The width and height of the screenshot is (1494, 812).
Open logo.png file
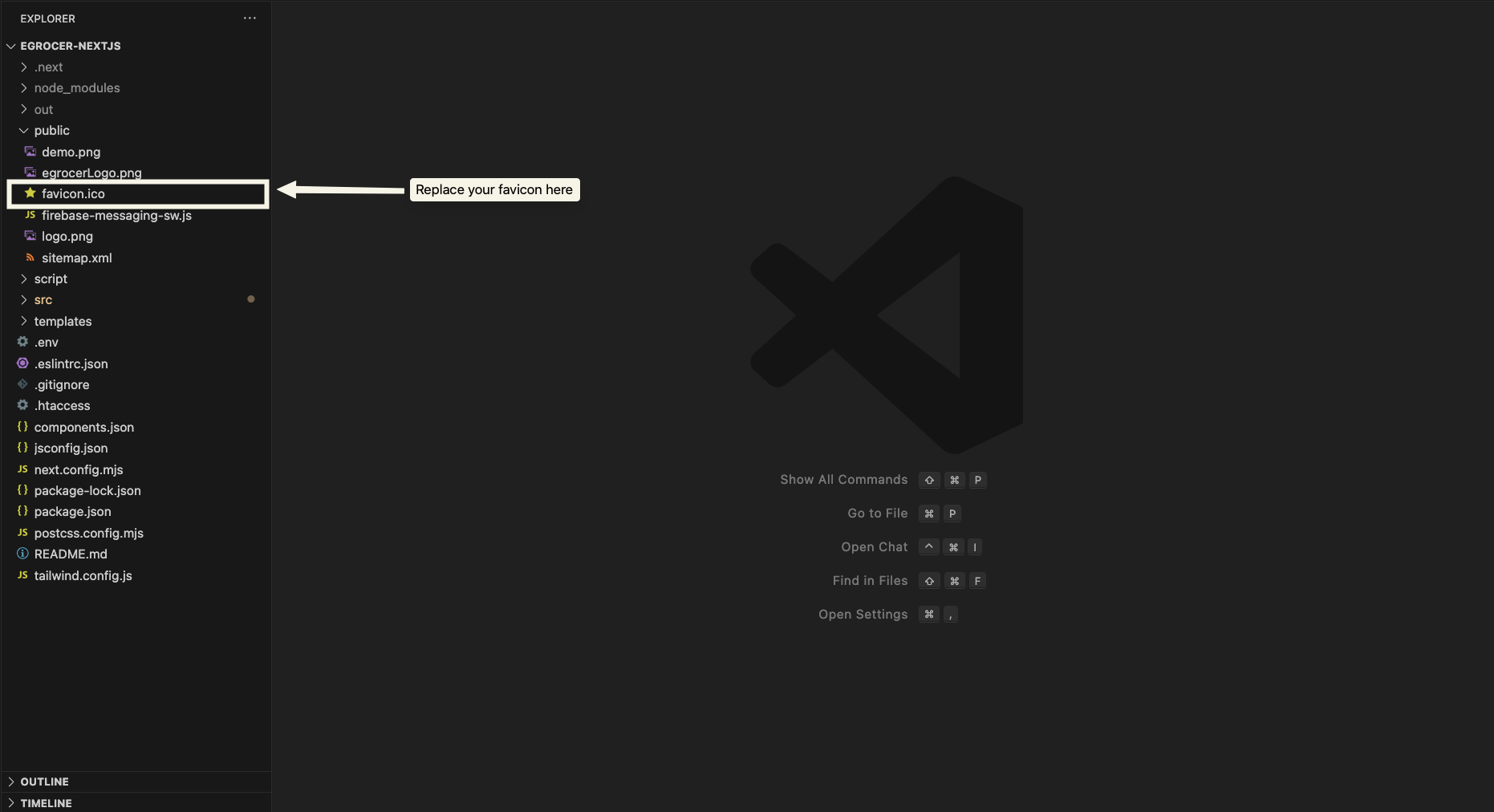click(67, 236)
